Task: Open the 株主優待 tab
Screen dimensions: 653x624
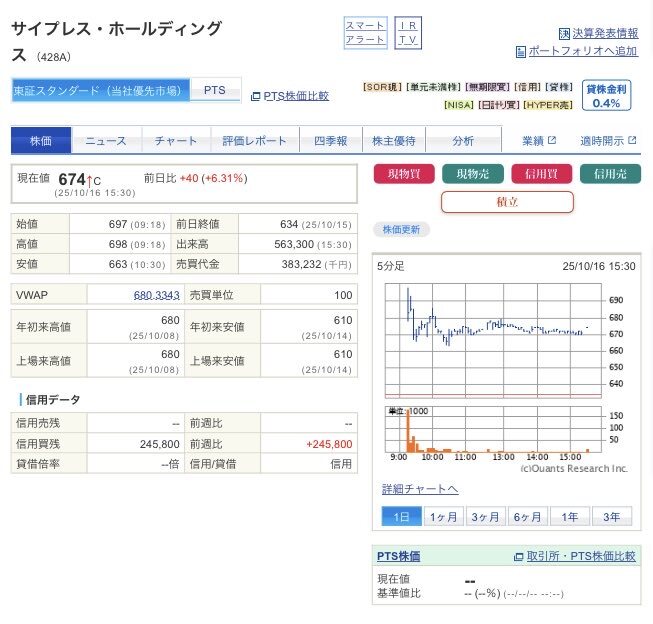Action: [394, 141]
